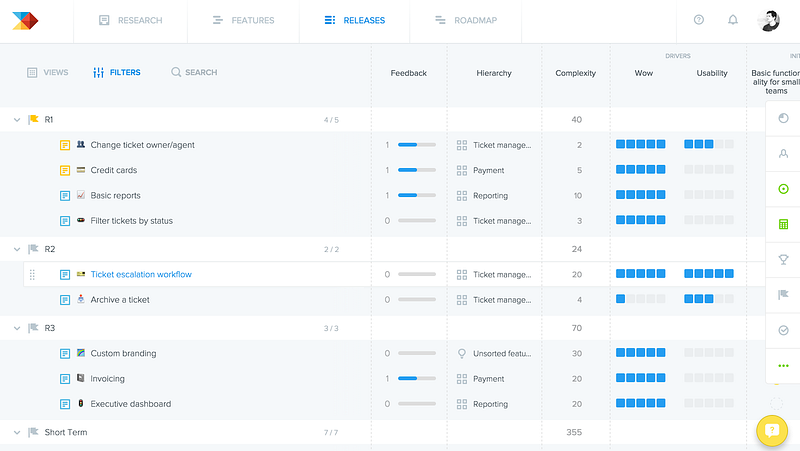
Task: Open the Filters panel
Action: 117,72
